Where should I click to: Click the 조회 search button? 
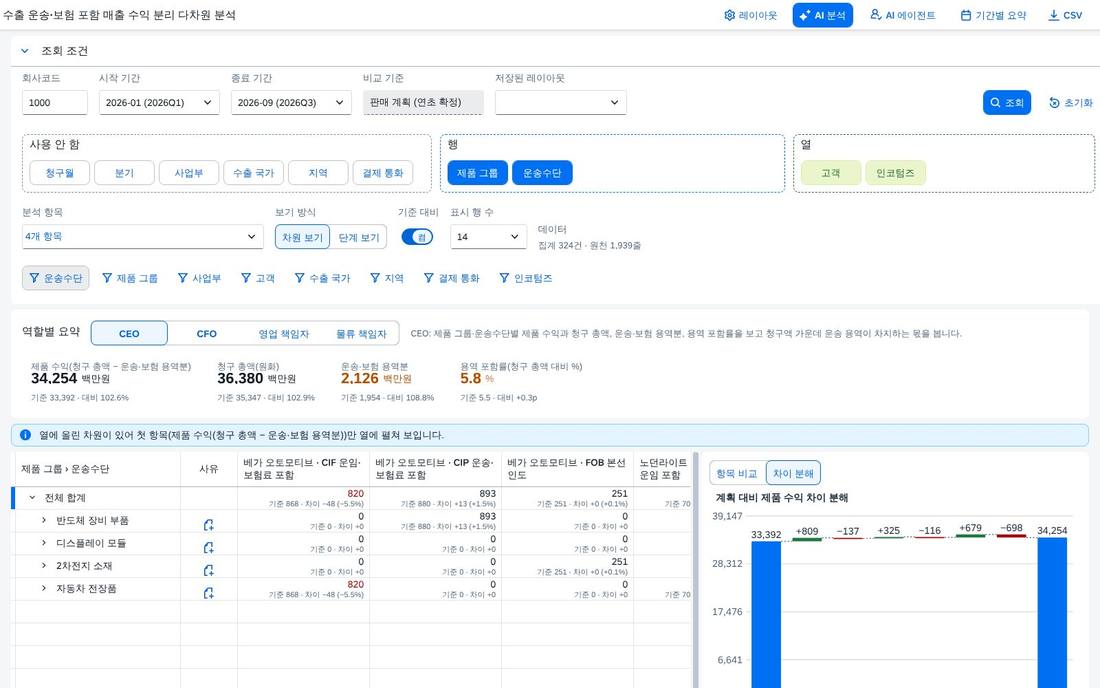point(1007,102)
